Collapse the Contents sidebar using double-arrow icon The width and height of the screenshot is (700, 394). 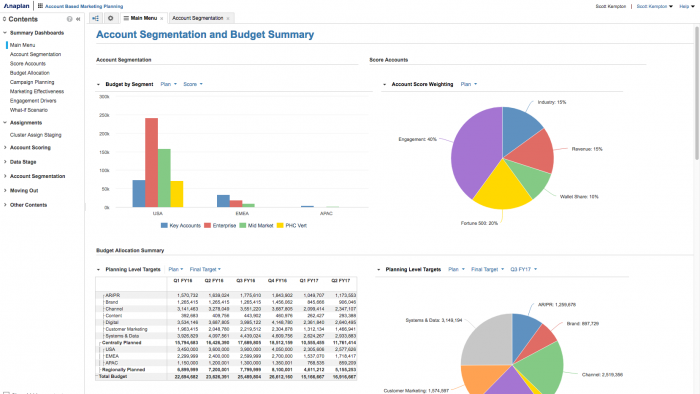point(78,19)
